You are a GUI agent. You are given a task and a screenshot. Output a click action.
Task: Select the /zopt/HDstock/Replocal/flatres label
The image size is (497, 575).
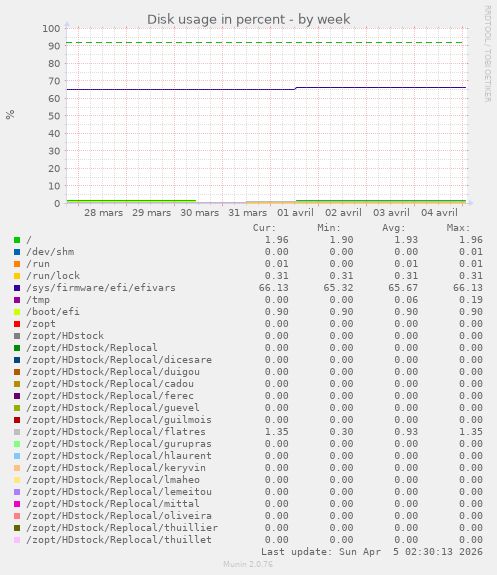coord(116,432)
